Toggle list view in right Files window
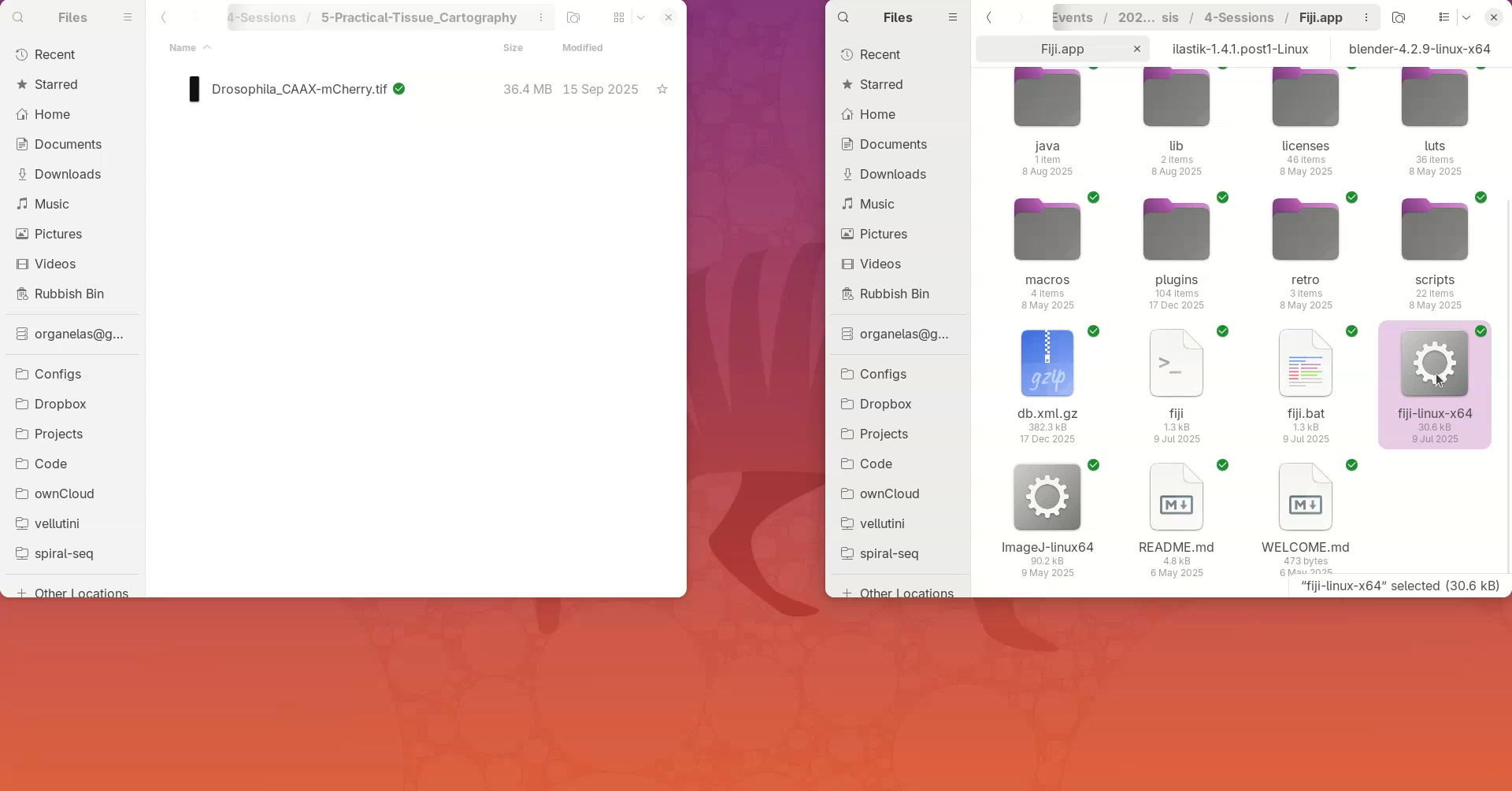Image resolution: width=1512 pixels, height=791 pixels. 1443,17
